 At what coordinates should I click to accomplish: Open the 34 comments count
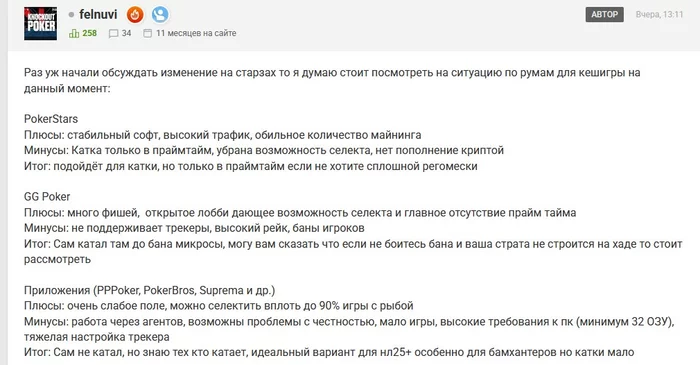[x=126, y=33]
